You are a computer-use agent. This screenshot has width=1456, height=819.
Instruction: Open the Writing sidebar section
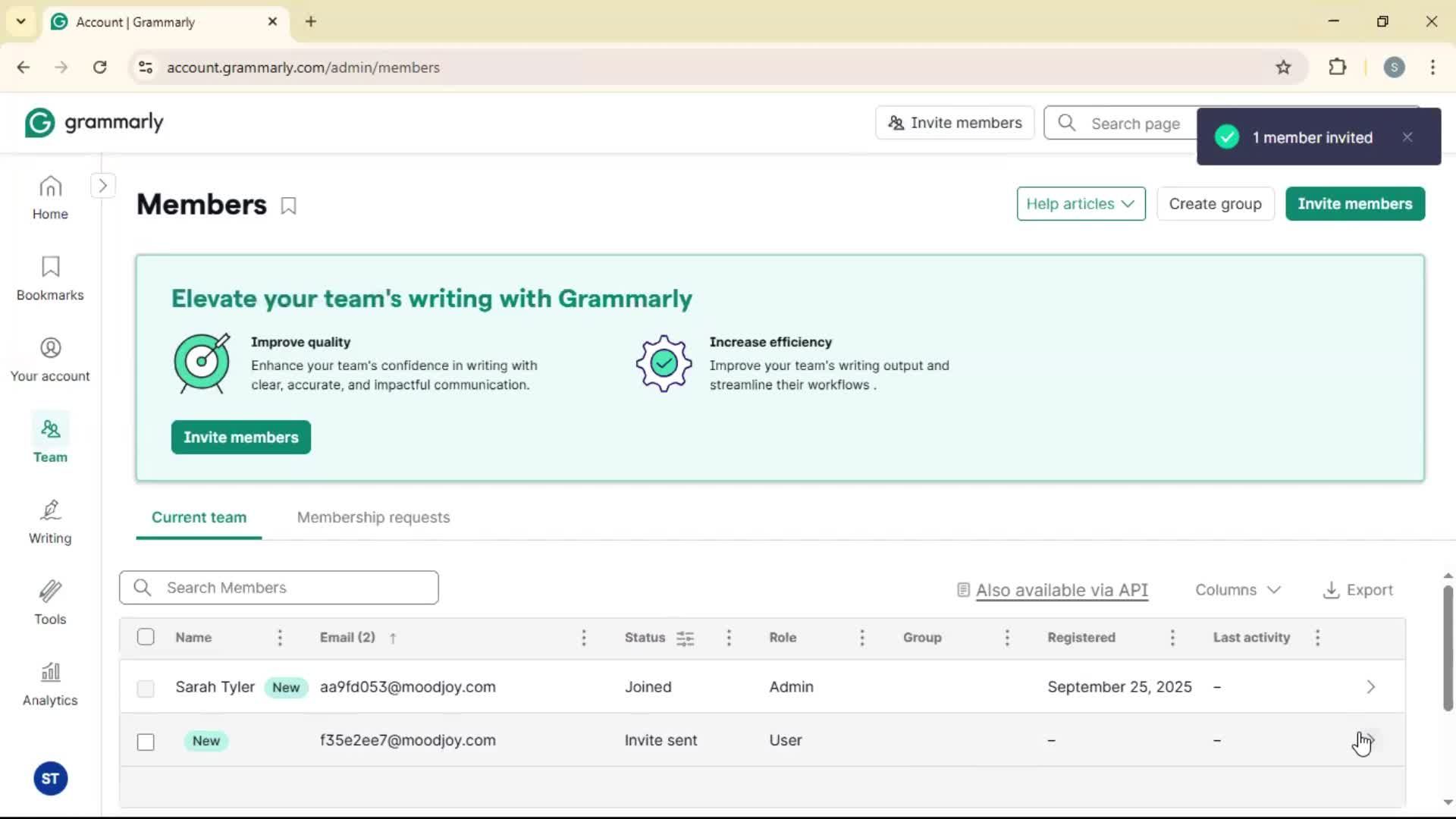coord(50,521)
